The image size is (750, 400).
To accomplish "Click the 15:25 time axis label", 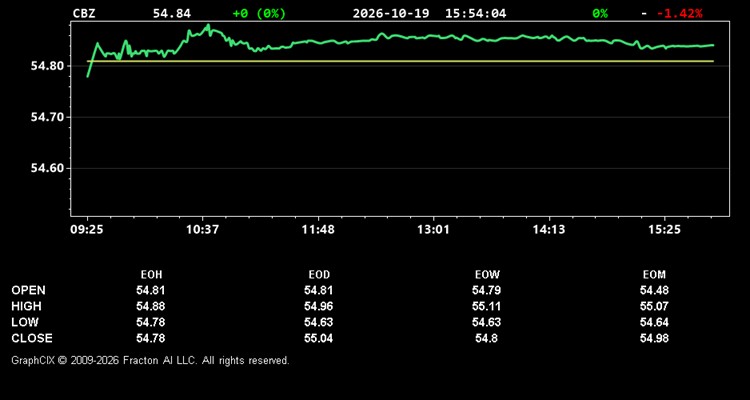I will 664,230.
